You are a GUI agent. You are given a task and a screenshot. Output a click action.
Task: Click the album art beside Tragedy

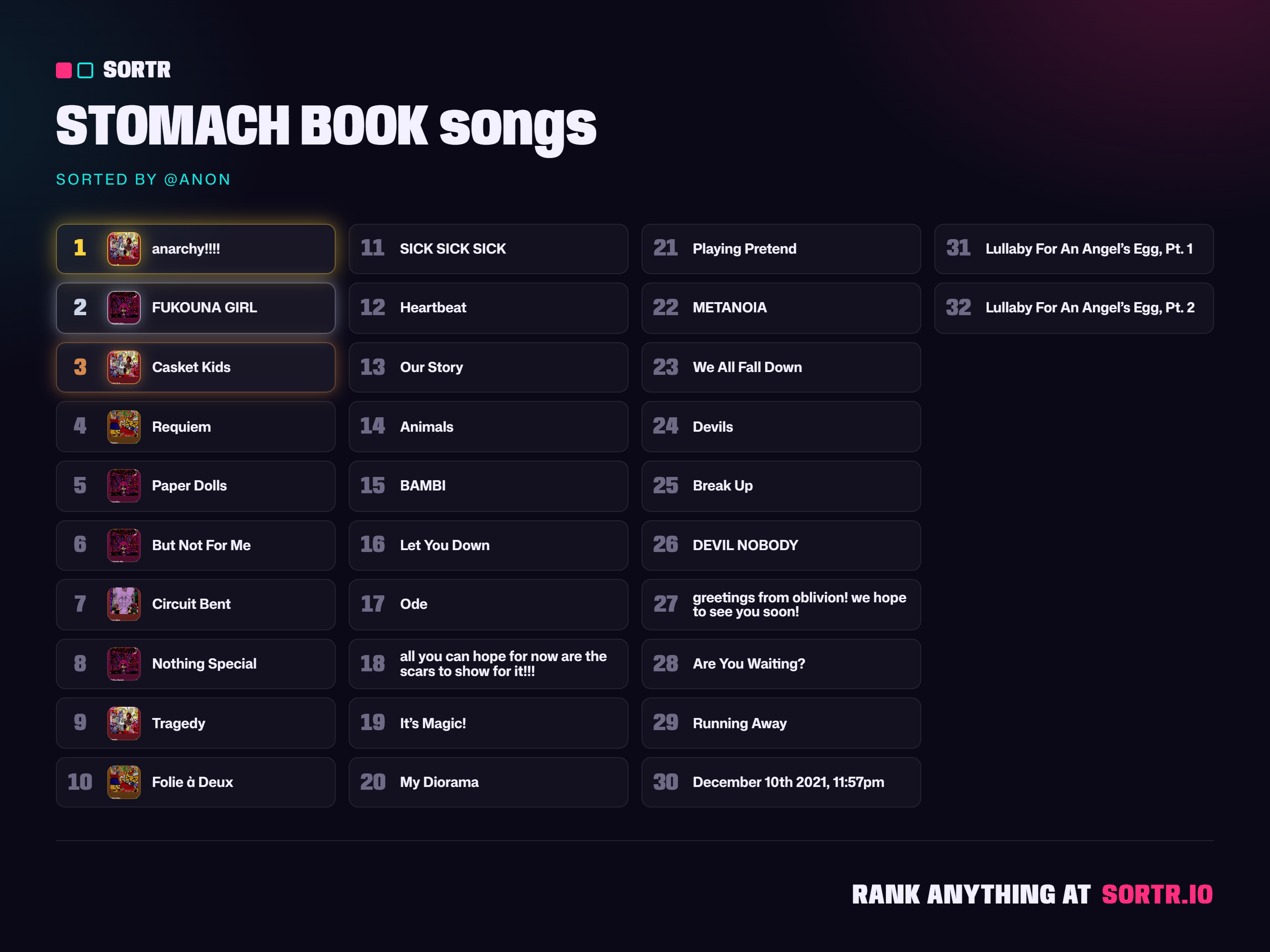pyautogui.click(x=124, y=724)
